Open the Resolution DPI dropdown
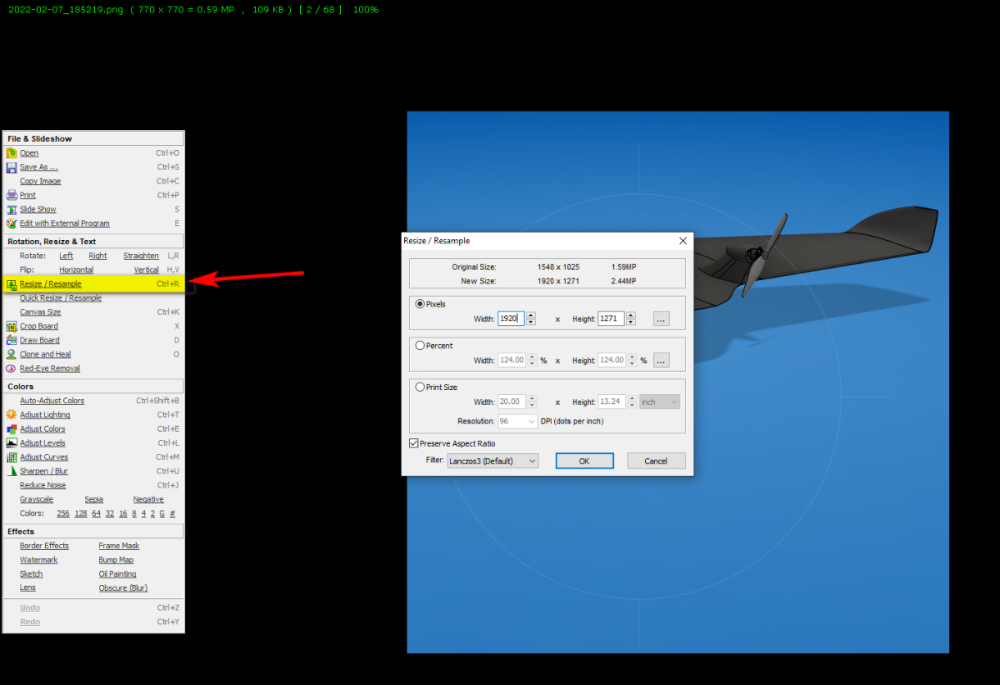Screen dimensions: 1000x685 517,421
